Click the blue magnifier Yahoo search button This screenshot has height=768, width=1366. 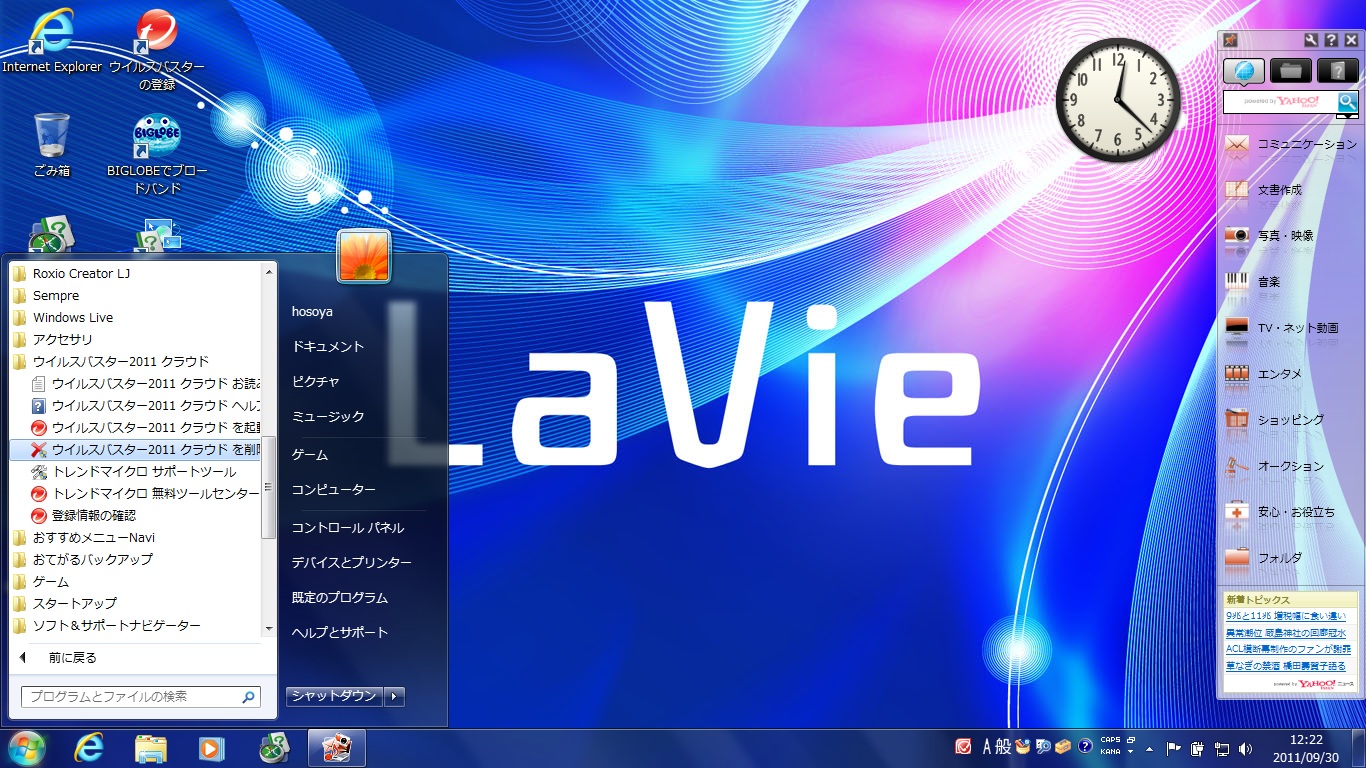coord(1348,102)
